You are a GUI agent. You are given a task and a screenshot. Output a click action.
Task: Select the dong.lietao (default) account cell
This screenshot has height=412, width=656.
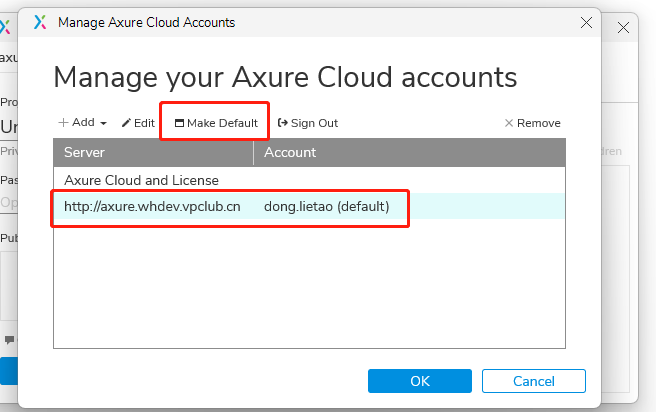click(326, 206)
